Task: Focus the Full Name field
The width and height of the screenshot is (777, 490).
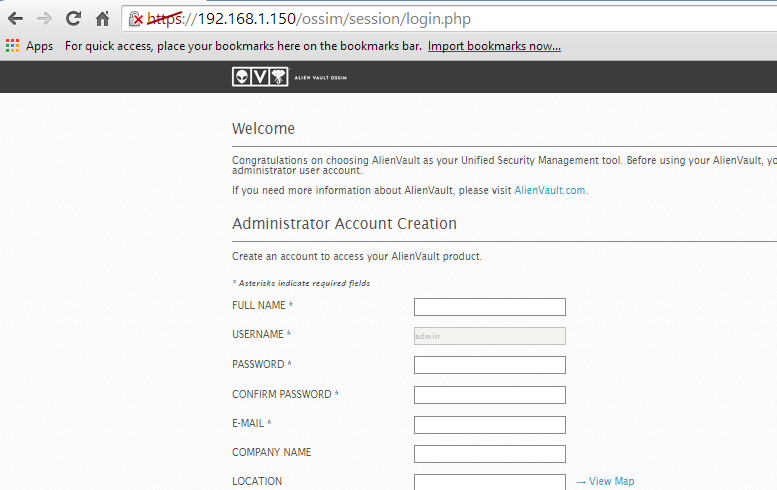Action: click(489, 307)
